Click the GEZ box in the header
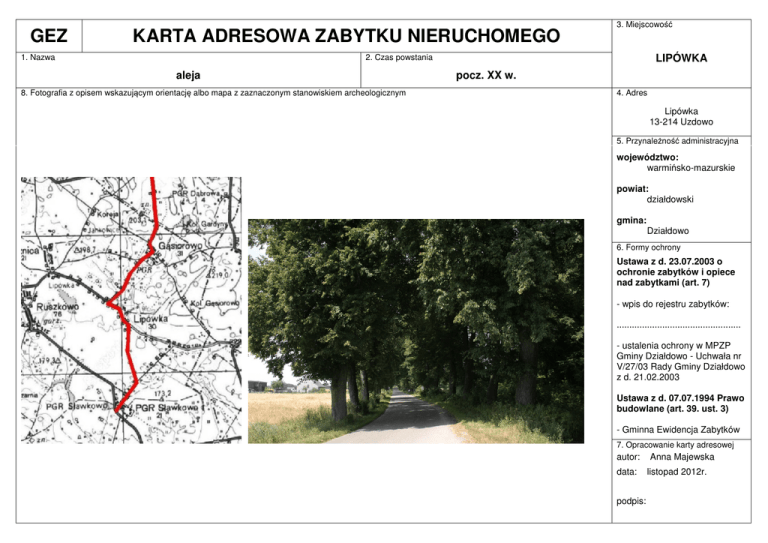768x543 pixels. click(x=49, y=37)
